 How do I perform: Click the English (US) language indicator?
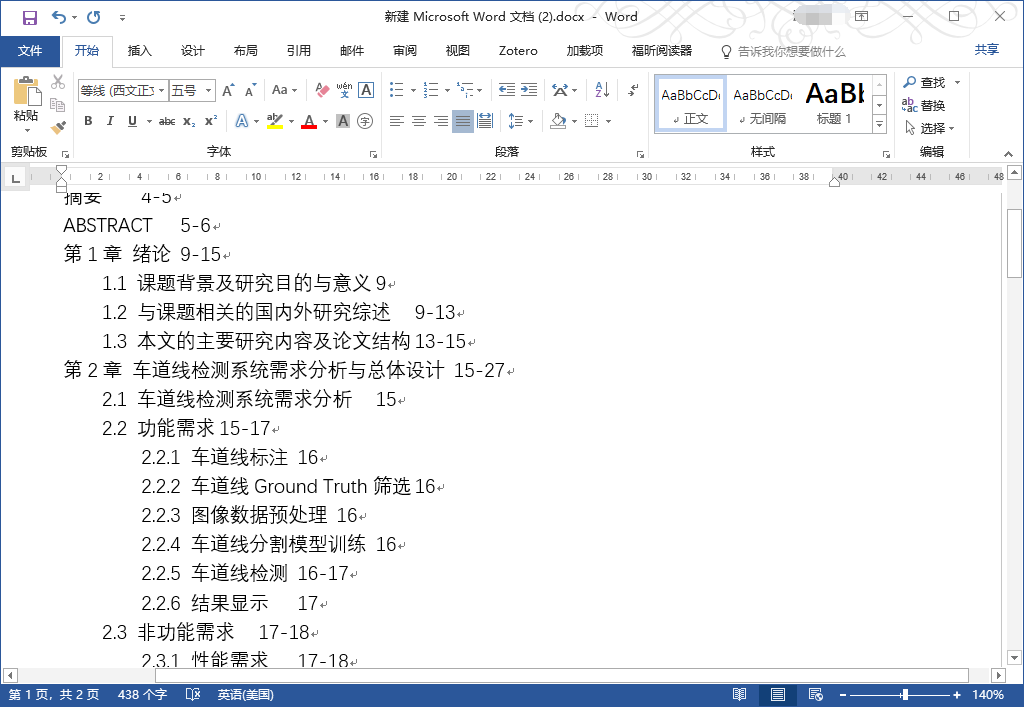click(x=246, y=695)
